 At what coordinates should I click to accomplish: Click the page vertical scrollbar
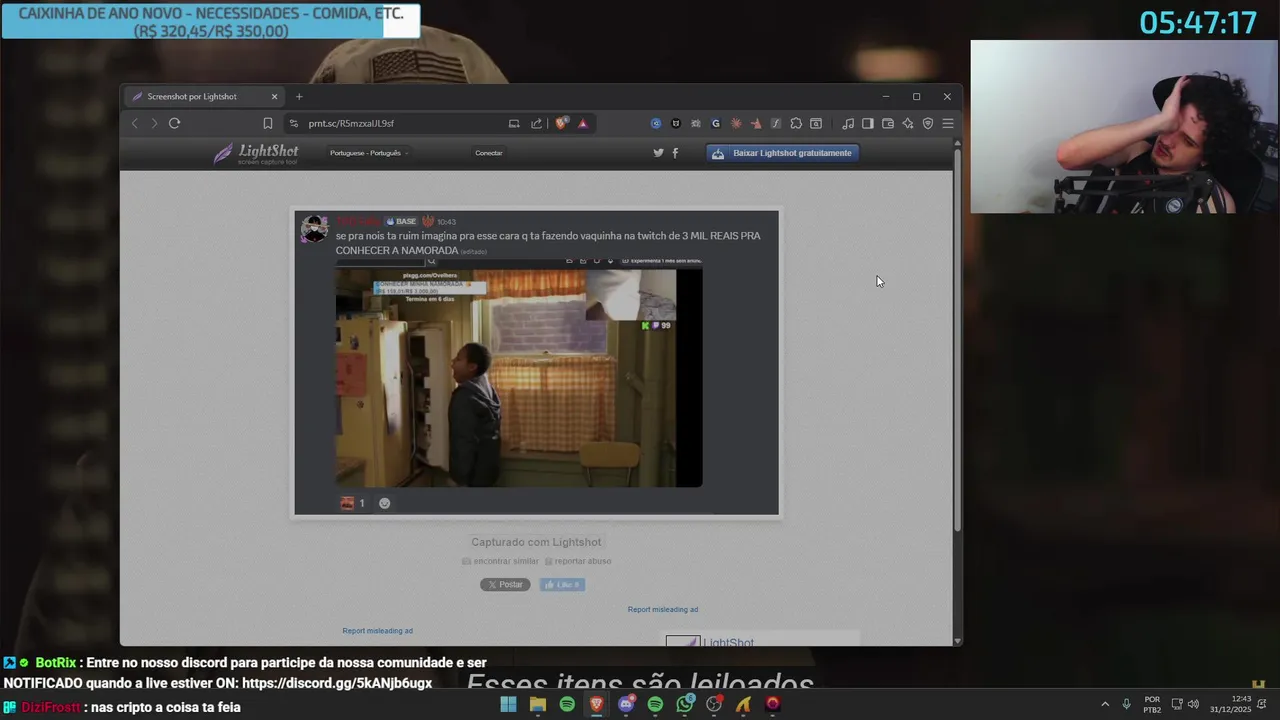957,340
